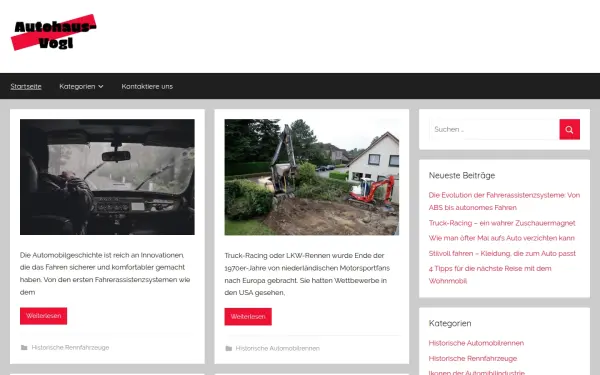
Task: Open the car interior windshield post image
Action: point(107,177)
